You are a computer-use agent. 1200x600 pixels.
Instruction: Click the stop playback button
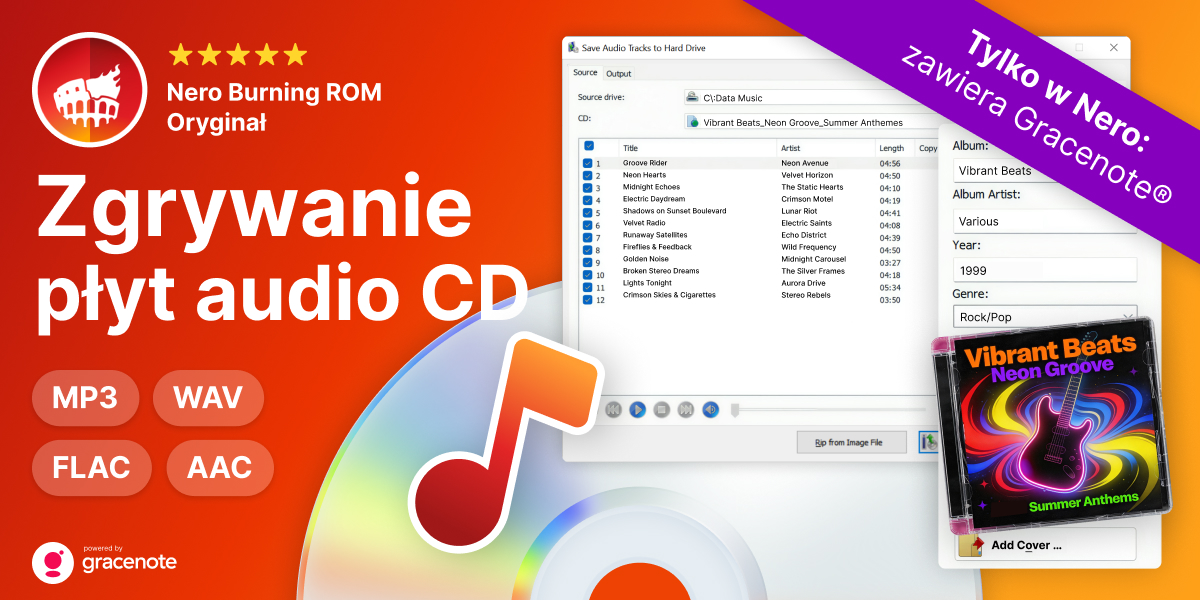pyautogui.click(x=661, y=409)
